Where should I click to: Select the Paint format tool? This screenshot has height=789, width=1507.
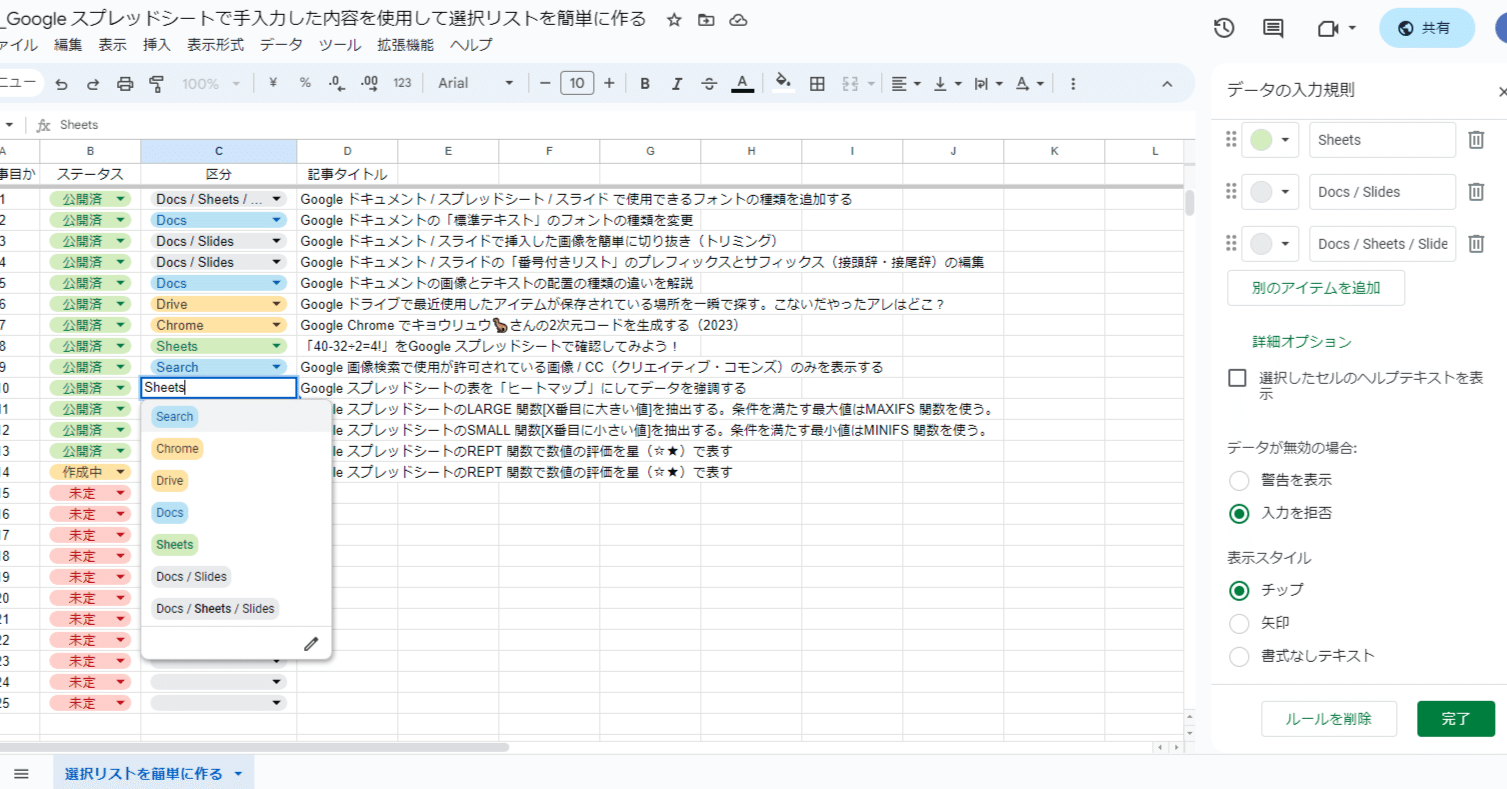click(x=156, y=83)
